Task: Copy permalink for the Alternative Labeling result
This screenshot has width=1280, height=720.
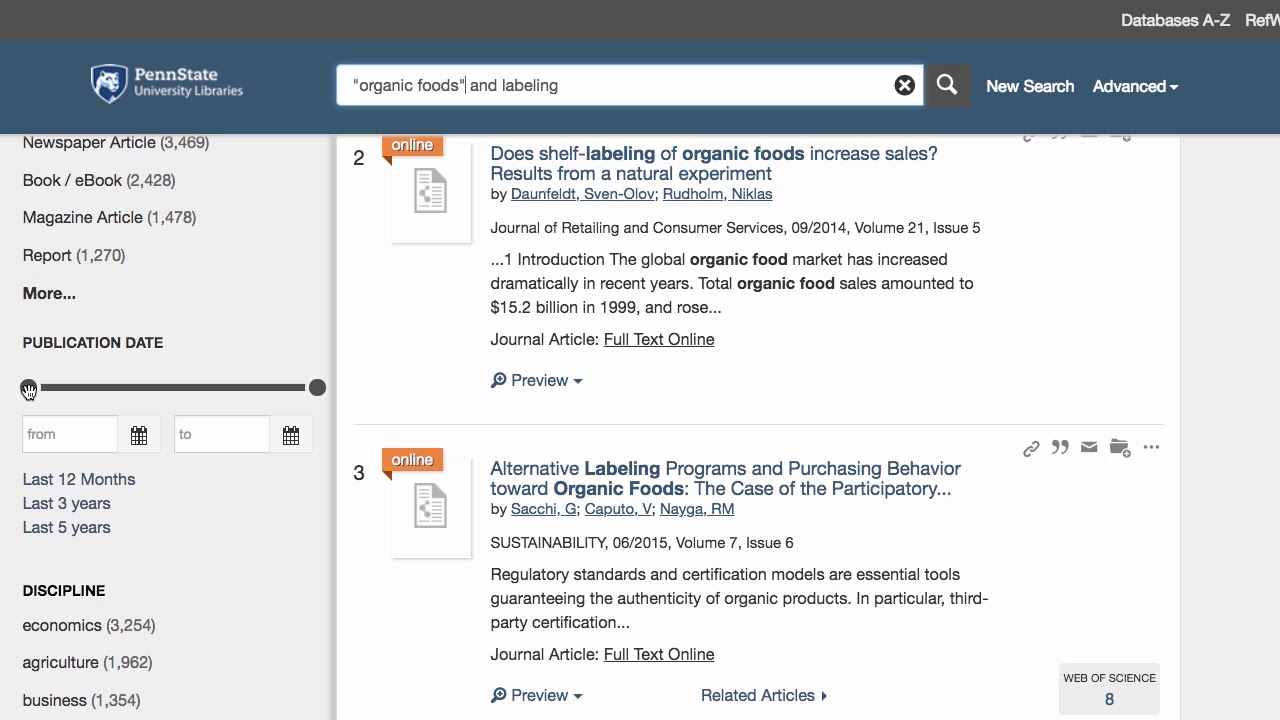Action: pos(1031,448)
